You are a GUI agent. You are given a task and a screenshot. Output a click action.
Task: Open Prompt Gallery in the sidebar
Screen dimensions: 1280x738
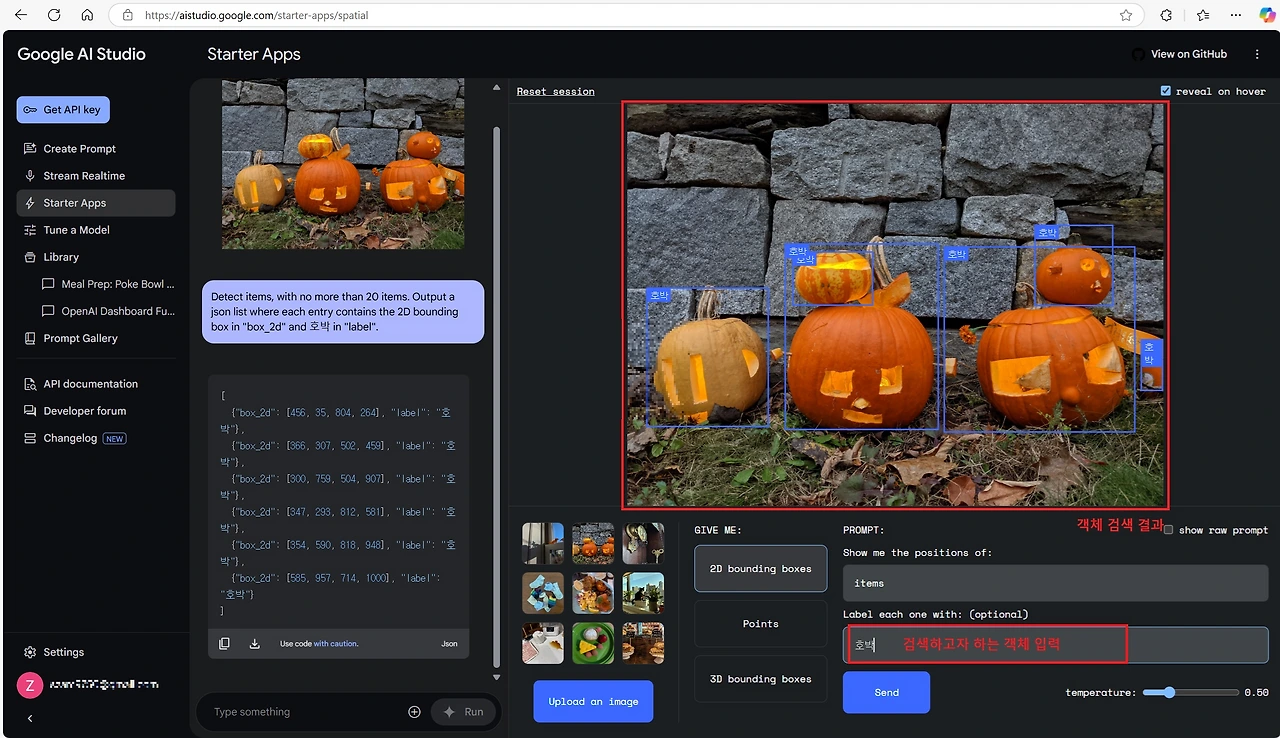[x=80, y=338]
